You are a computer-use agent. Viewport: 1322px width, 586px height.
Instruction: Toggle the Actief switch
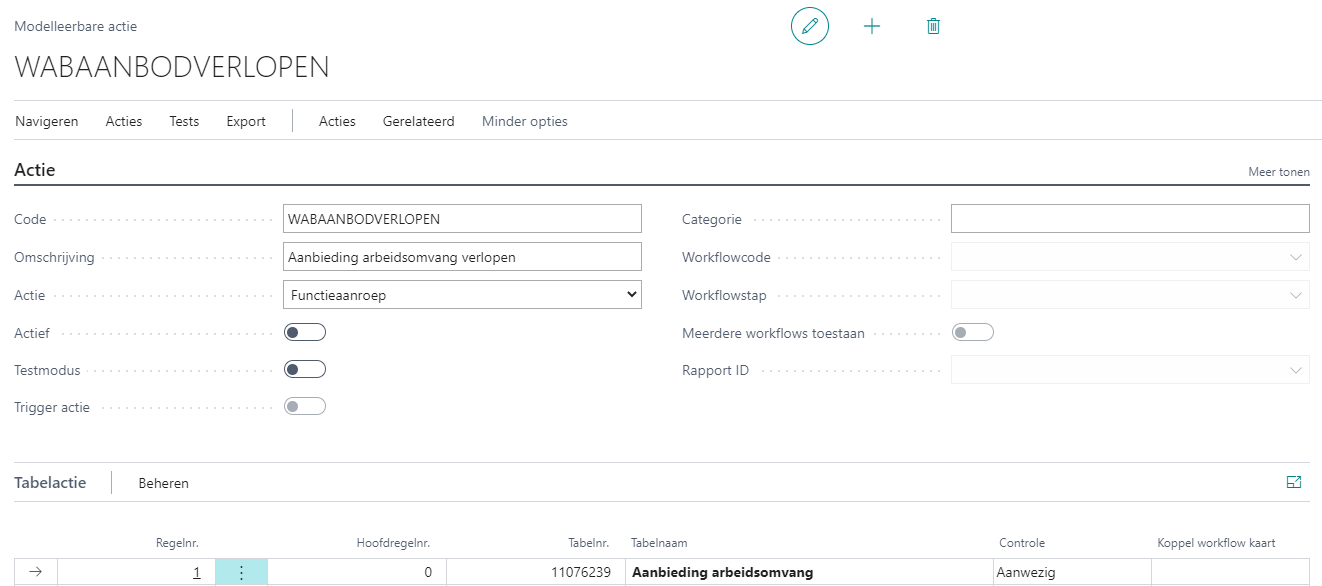[x=305, y=332]
